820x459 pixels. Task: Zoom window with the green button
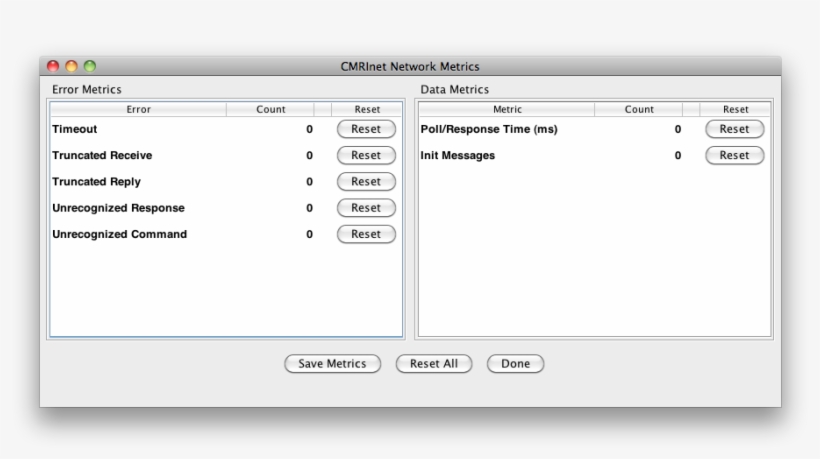point(90,66)
